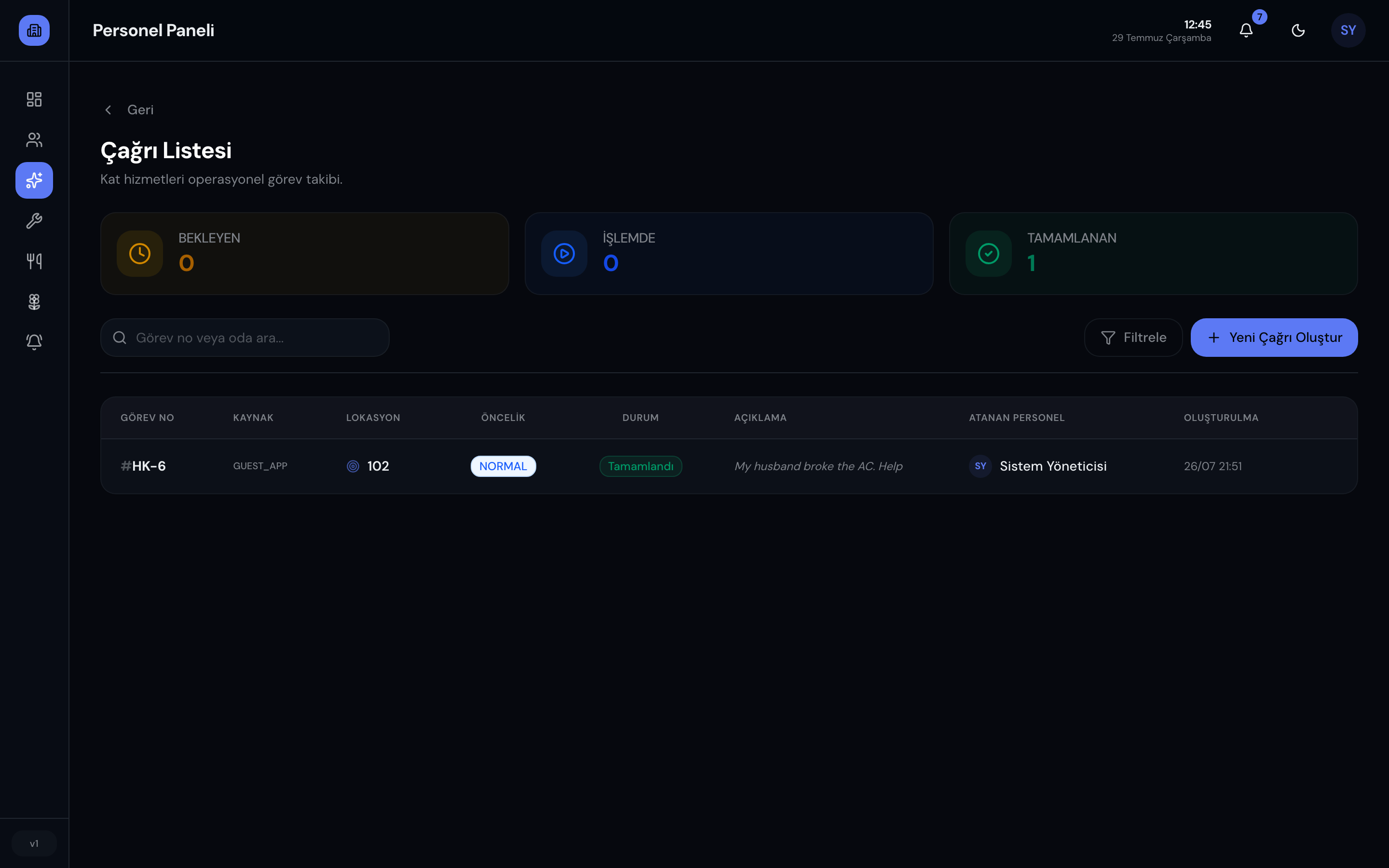Click the hotel logo icon at top

coord(34,30)
